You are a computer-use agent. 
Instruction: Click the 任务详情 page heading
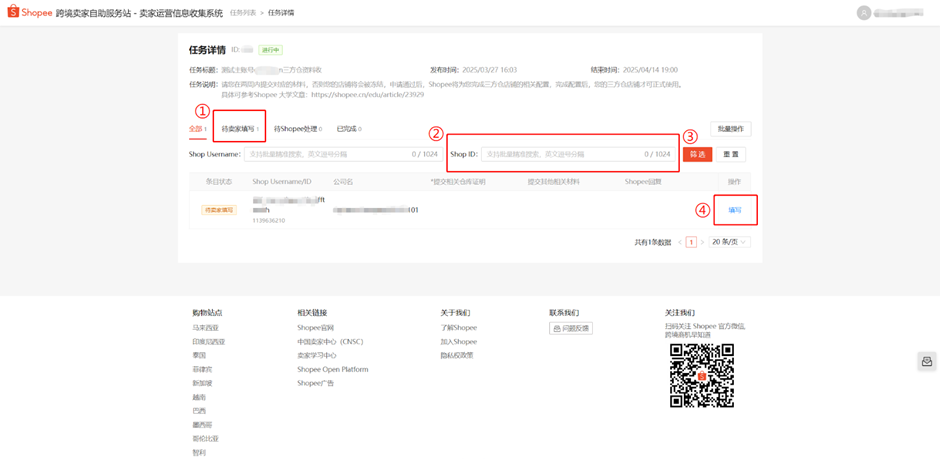pyautogui.click(x=207, y=50)
